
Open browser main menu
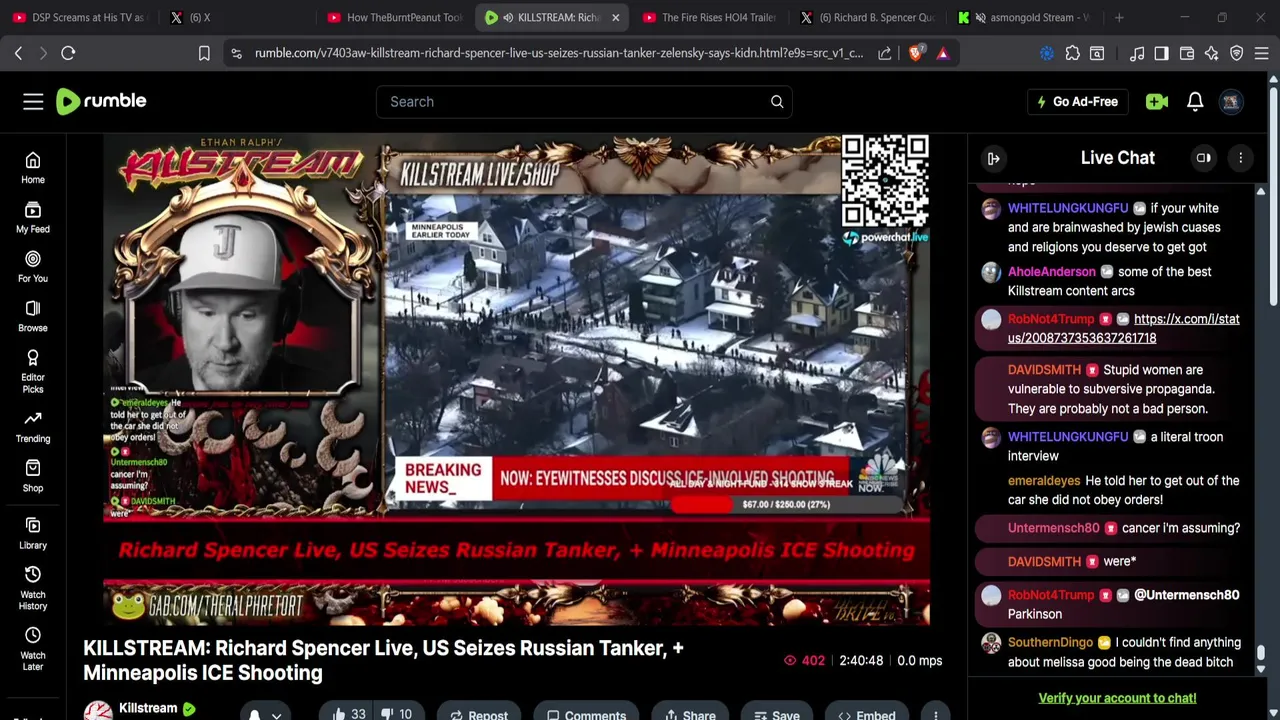pos(1263,53)
